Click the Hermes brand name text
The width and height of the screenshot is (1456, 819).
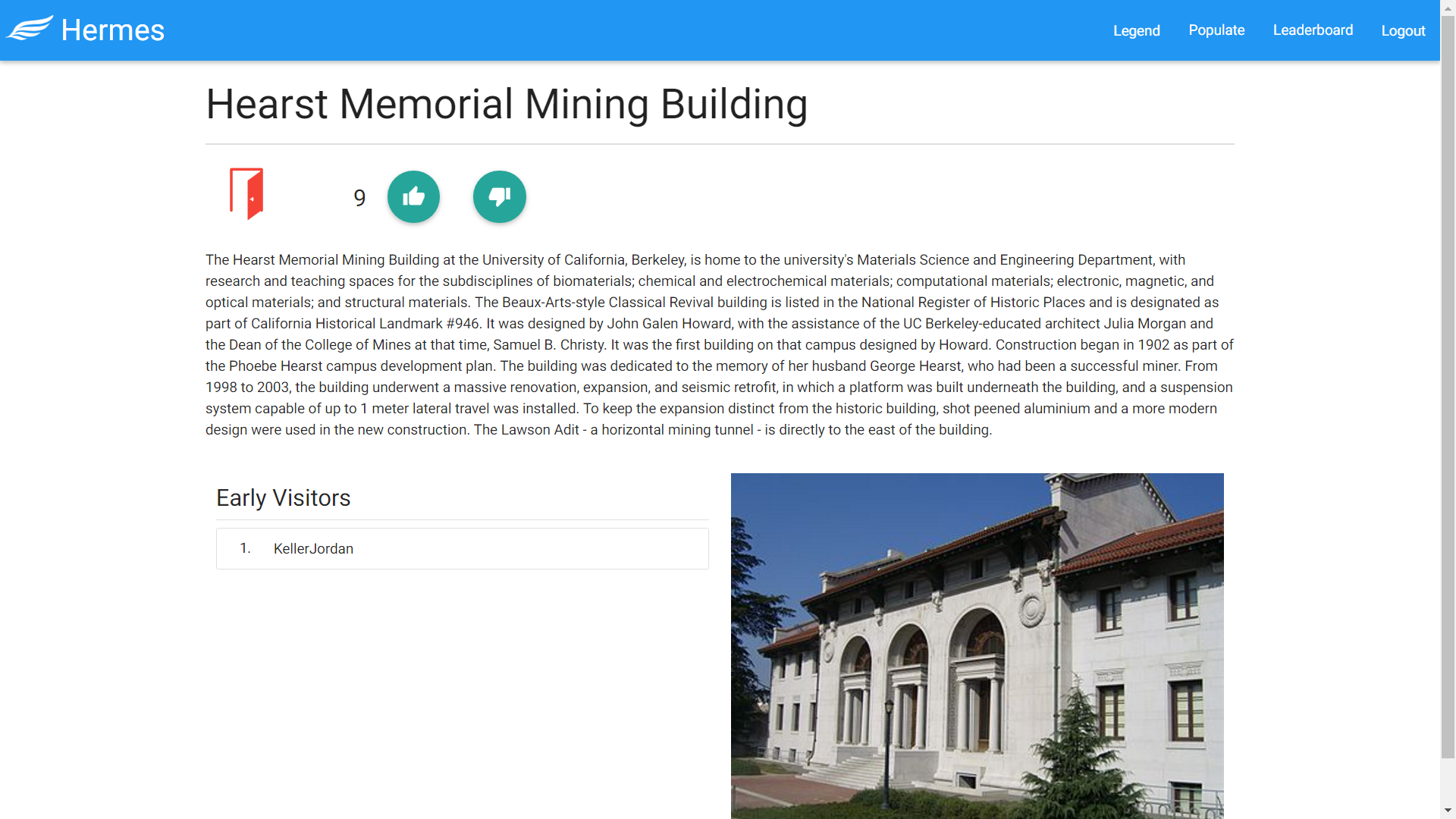click(112, 30)
